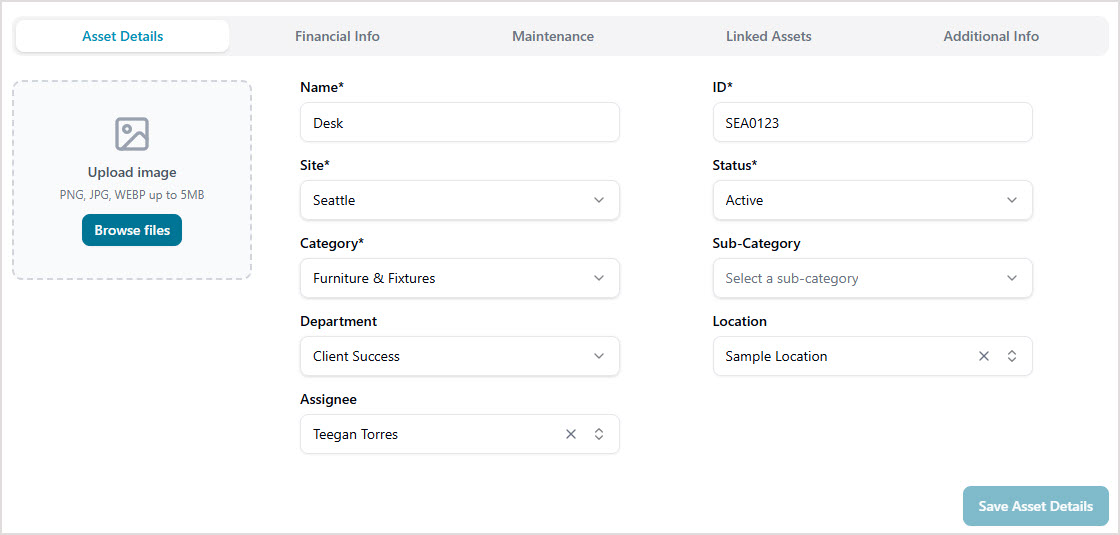Click the Category* field label
Screen dimensions: 1120x535
click(332, 243)
